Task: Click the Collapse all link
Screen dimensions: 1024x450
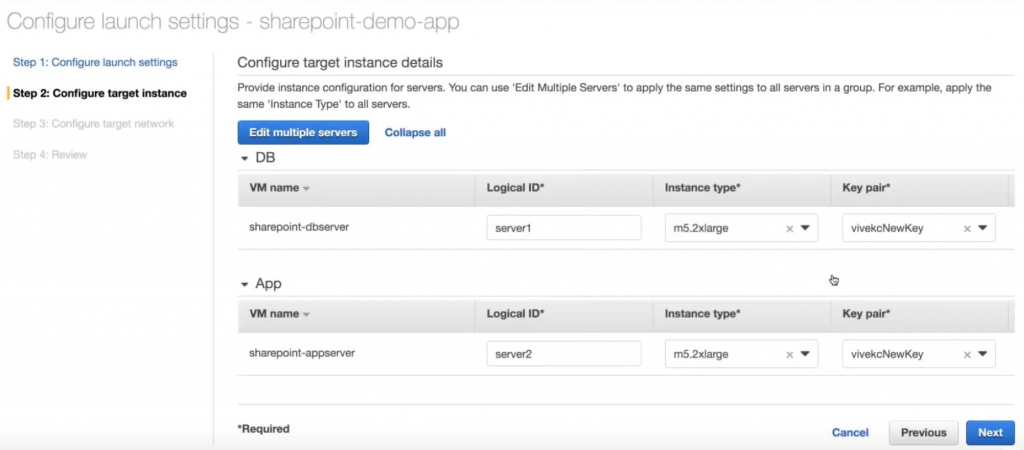Action: pyautogui.click(x=415, y=133)
